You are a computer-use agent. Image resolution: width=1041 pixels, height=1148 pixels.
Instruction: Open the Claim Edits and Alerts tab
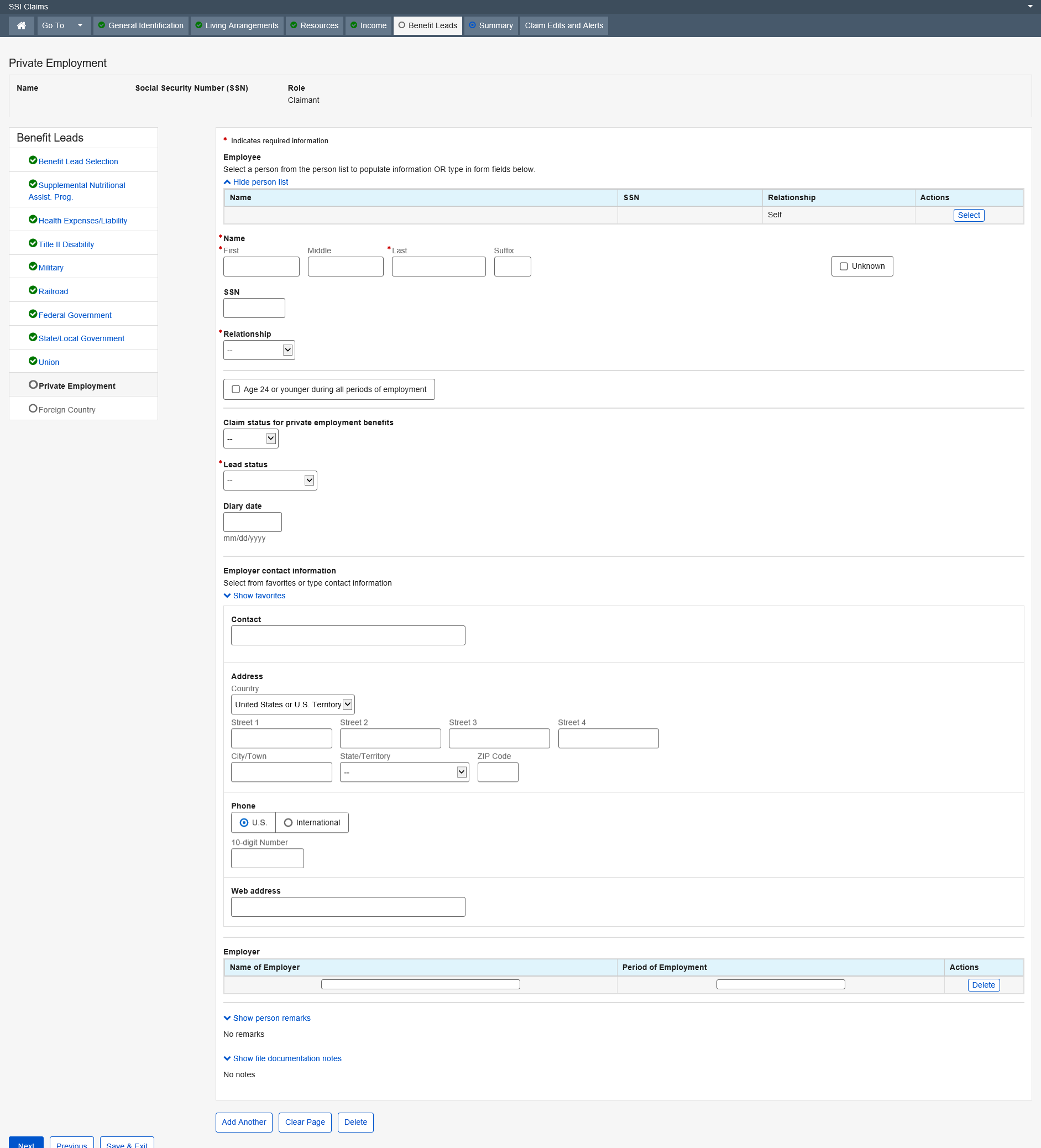[x=563, y=25]
